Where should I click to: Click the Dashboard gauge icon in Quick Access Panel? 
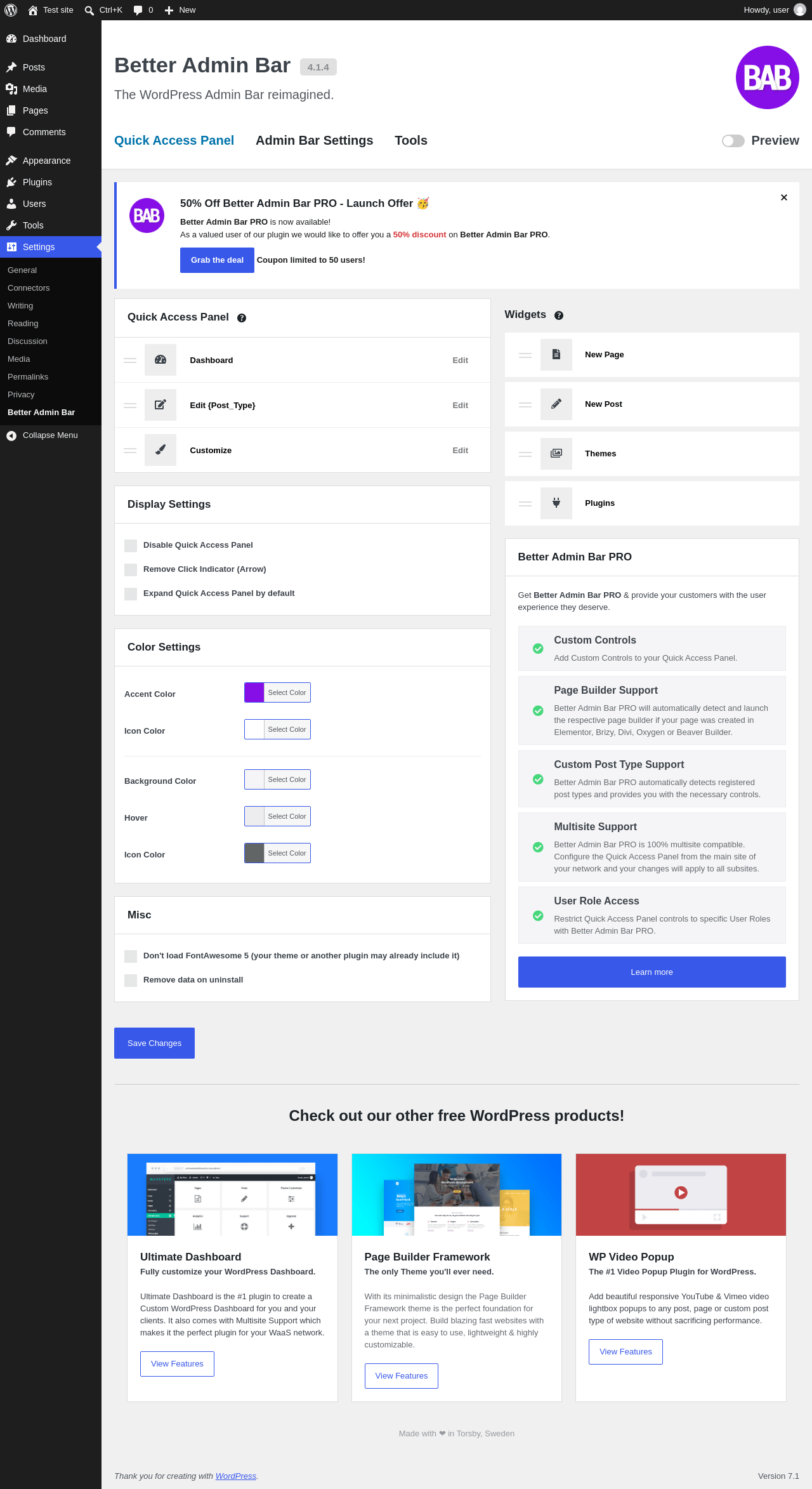[x=160, y=360]
